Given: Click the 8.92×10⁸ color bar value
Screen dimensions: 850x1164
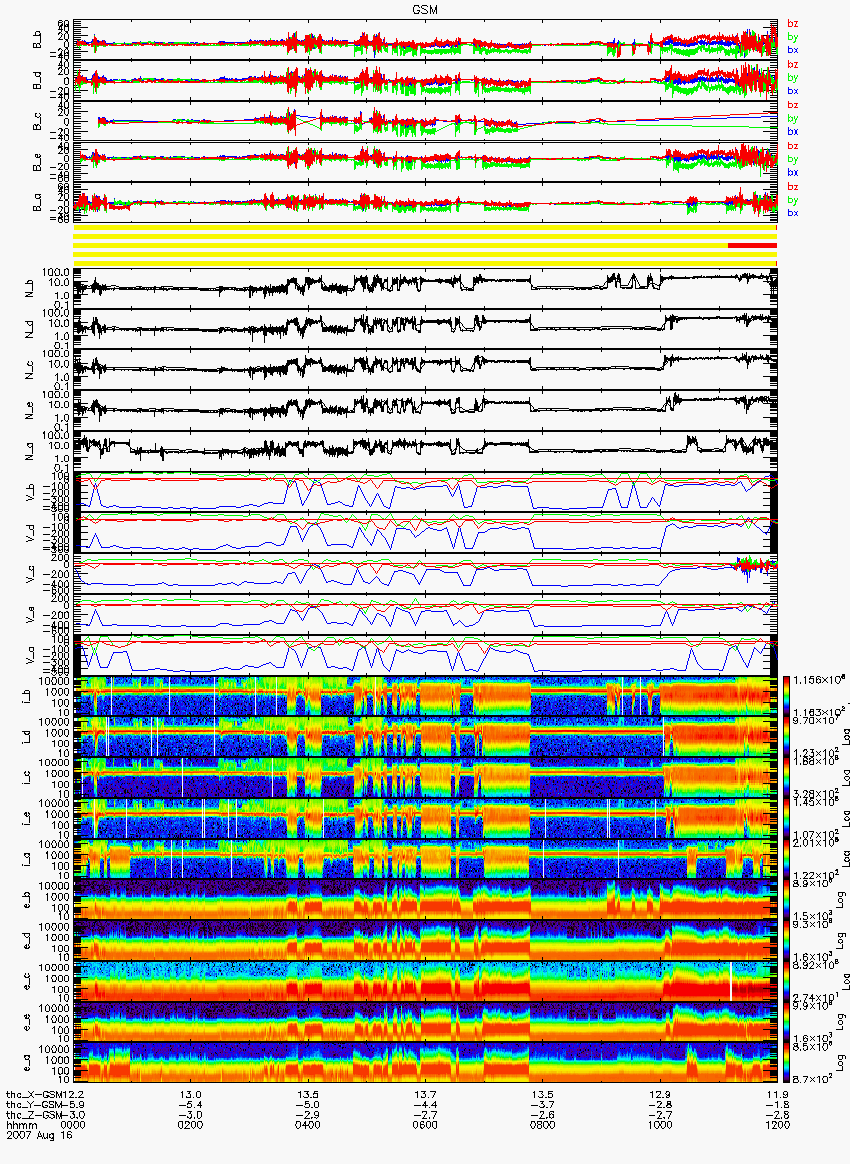Looking at the screenshot, I should tap(817, 966).
